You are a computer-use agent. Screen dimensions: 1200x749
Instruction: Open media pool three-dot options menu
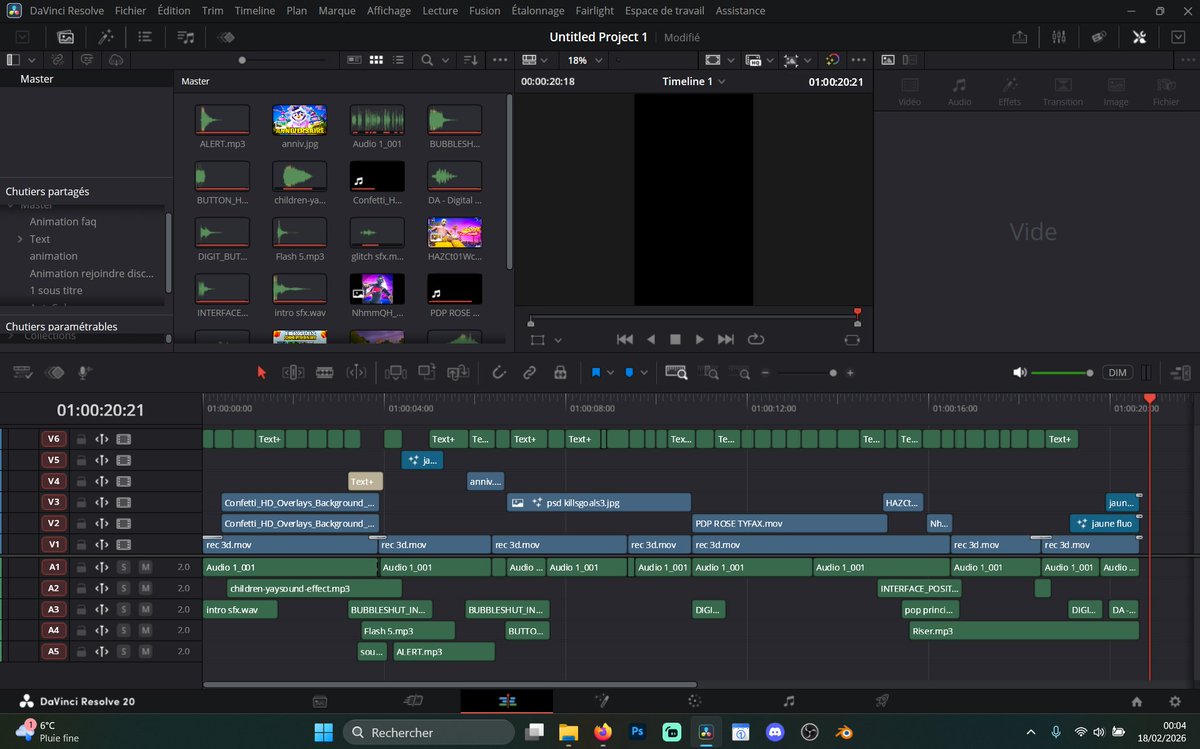coord(501,60)
